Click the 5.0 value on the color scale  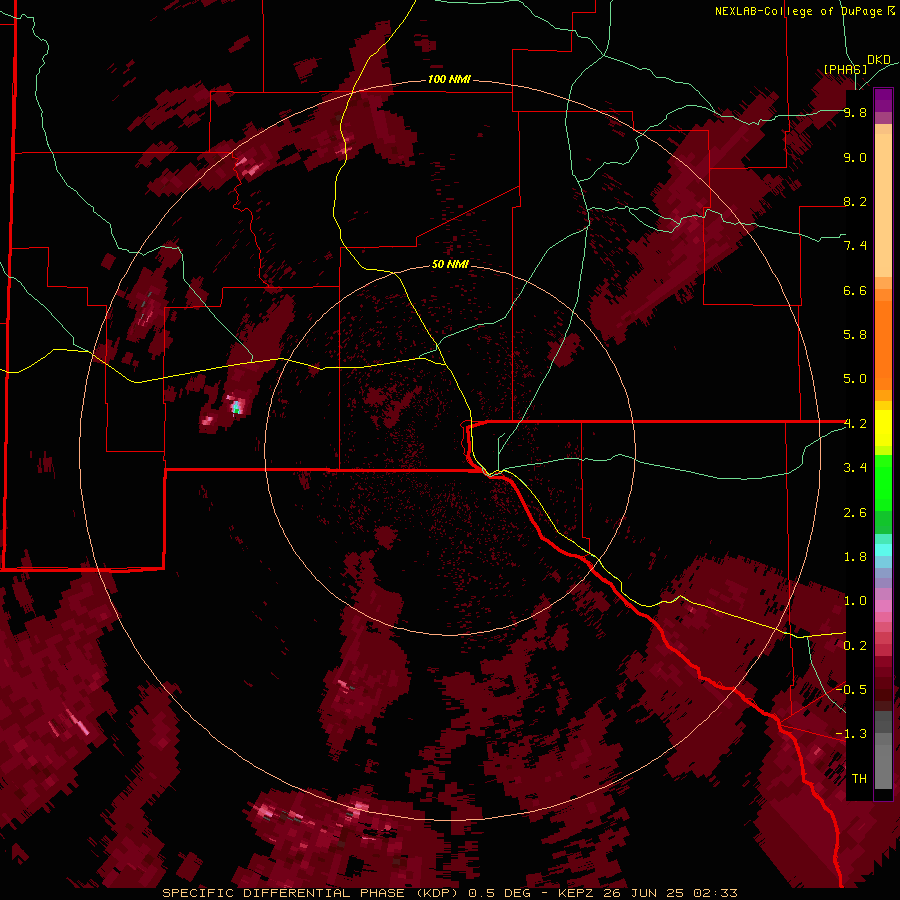(x=855, y=379)
